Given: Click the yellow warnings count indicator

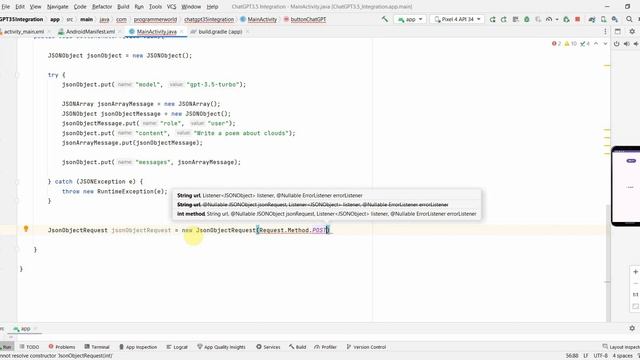Looking at the screenshot, I should click(570, 44).
